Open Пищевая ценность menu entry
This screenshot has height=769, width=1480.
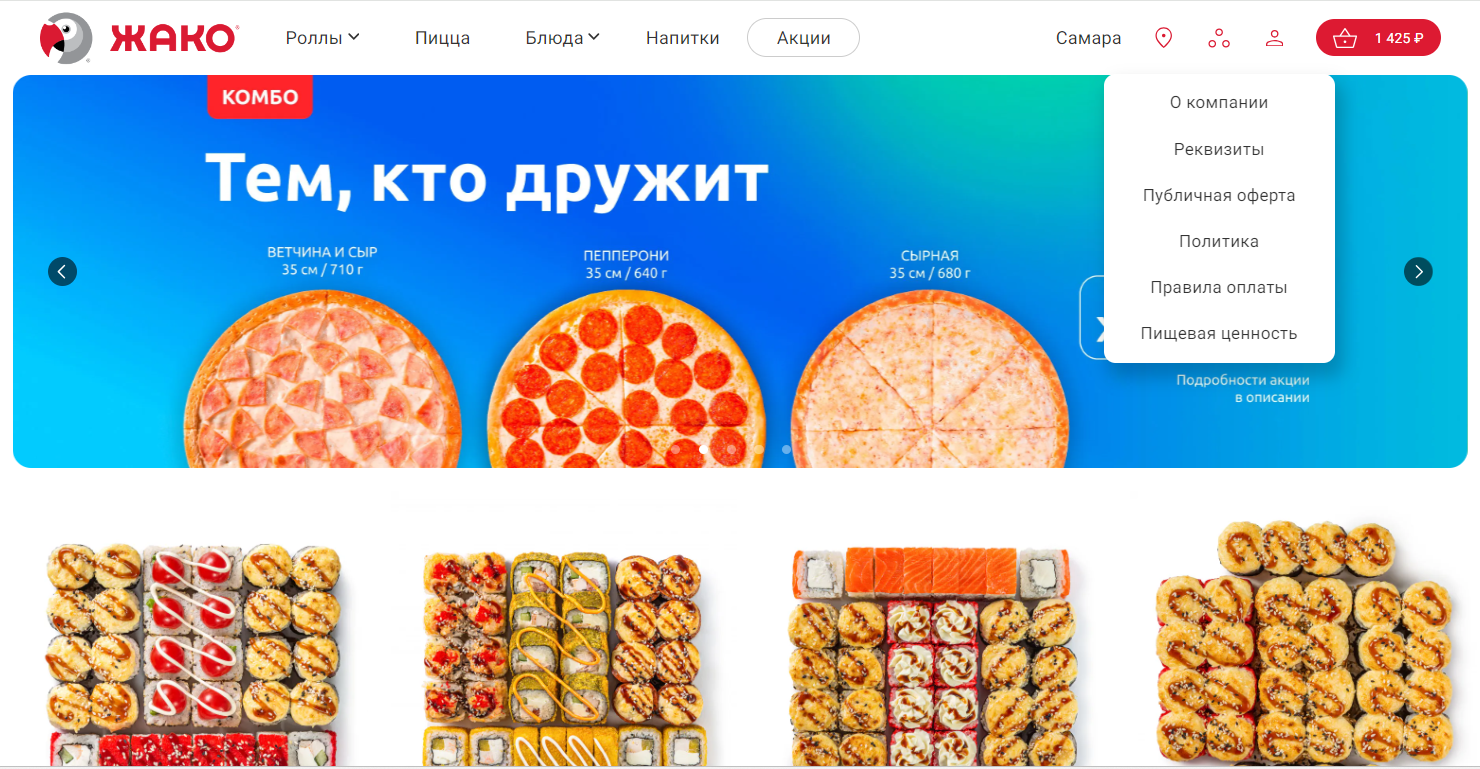[x=1219, y=333]
